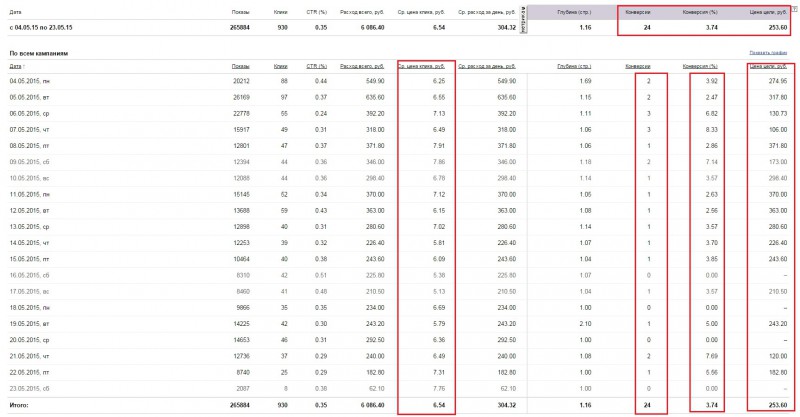Select the 15.05.2015, пт date row
The height and width of the screenshot is (417, 800).
tap(29, 259)
